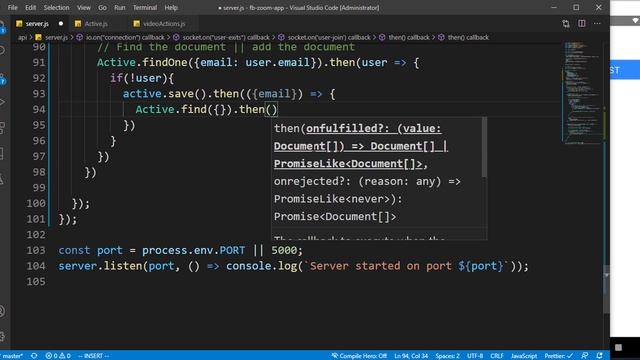Click 'active.save()' on line 93
Viewport: 640px width, 360px height.
click(x=164, y=94)
